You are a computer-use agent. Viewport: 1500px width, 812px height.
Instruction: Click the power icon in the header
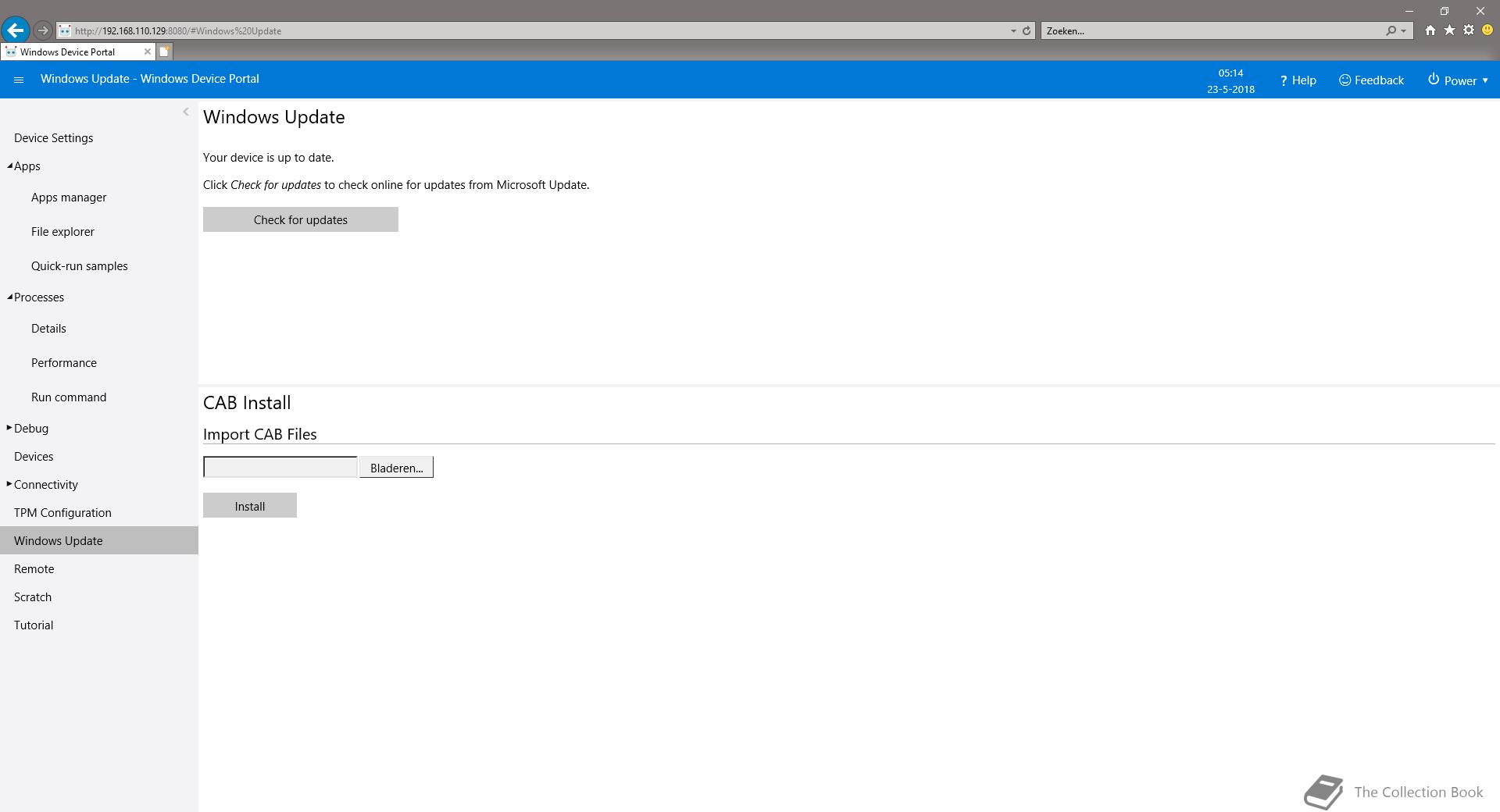1434,80
